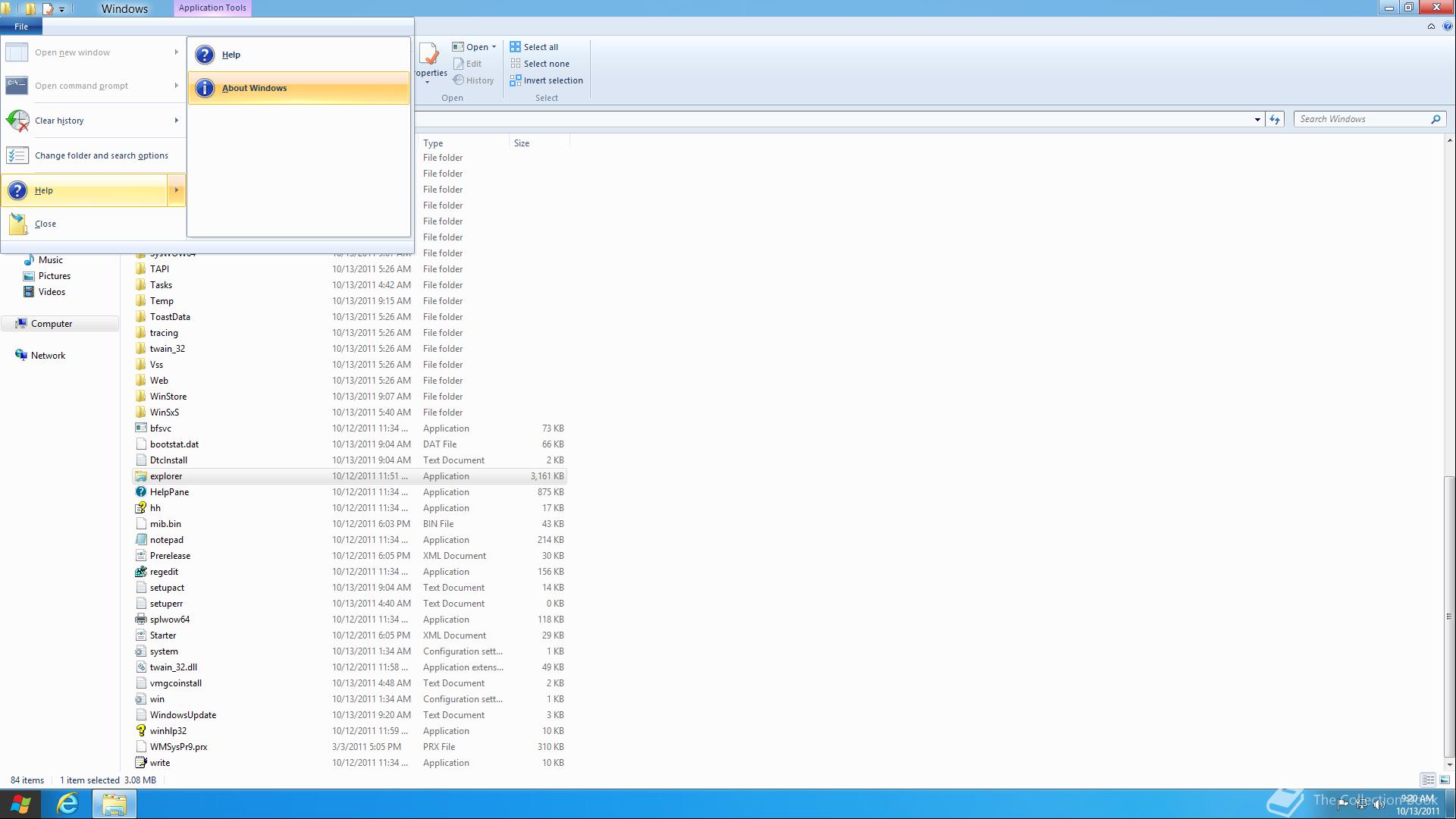Click Select all in ribbon
1456x819 pixels.
pos(535,47)
